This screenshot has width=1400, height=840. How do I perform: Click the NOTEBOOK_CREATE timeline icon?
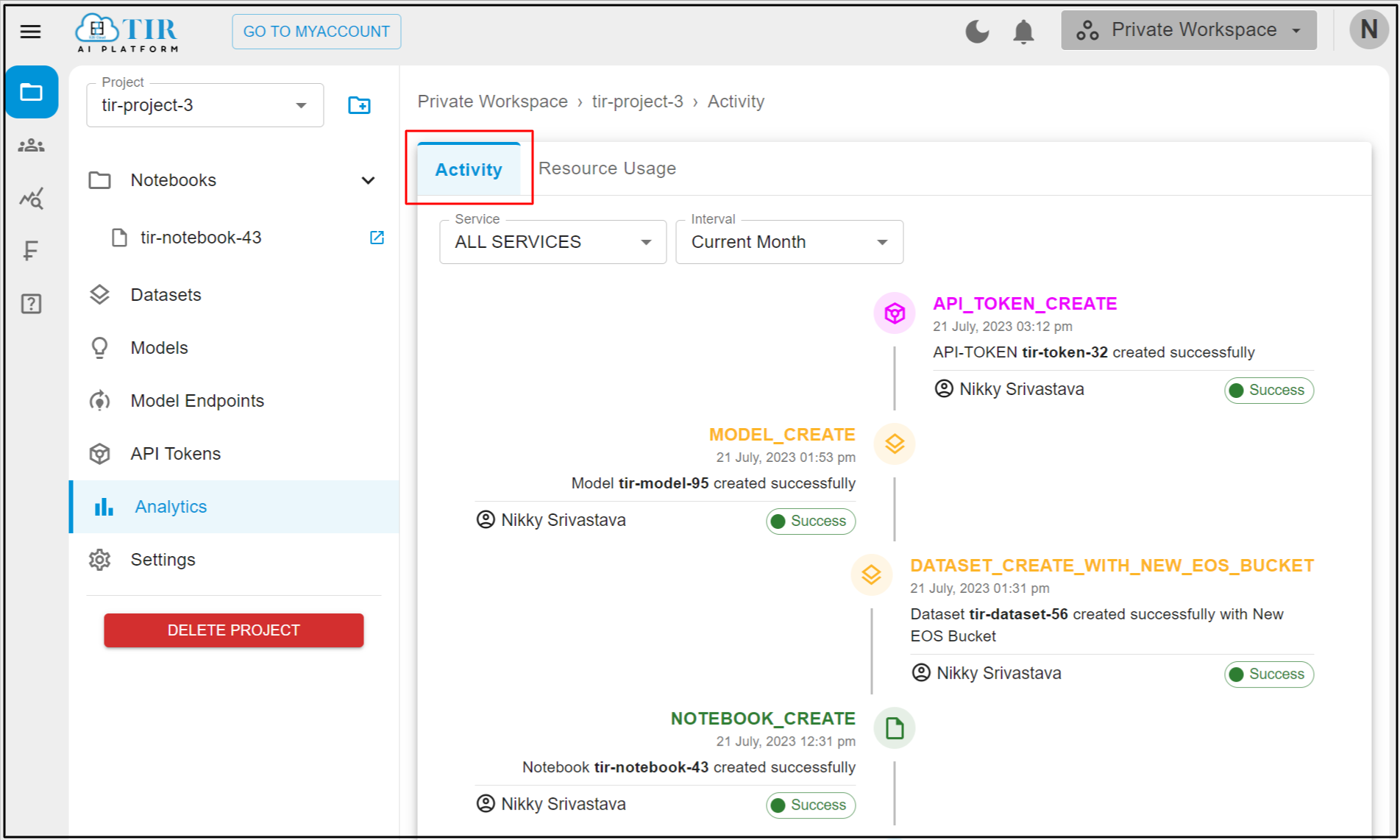pos(894,728)
